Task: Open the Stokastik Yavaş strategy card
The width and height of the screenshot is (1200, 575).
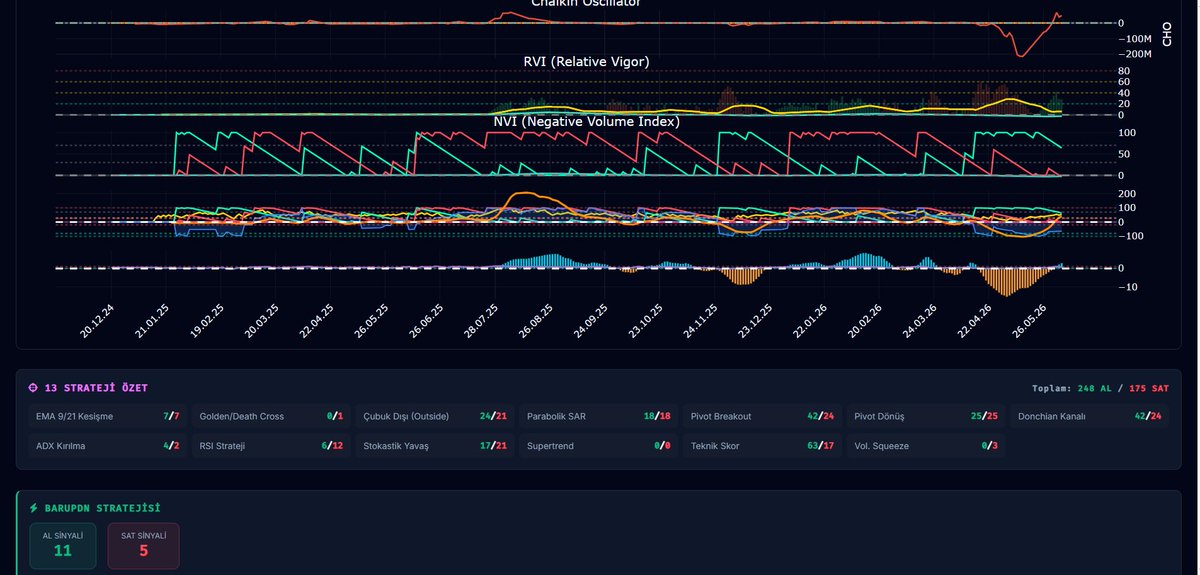Action: pyautogui.click(x=435, y=446)
